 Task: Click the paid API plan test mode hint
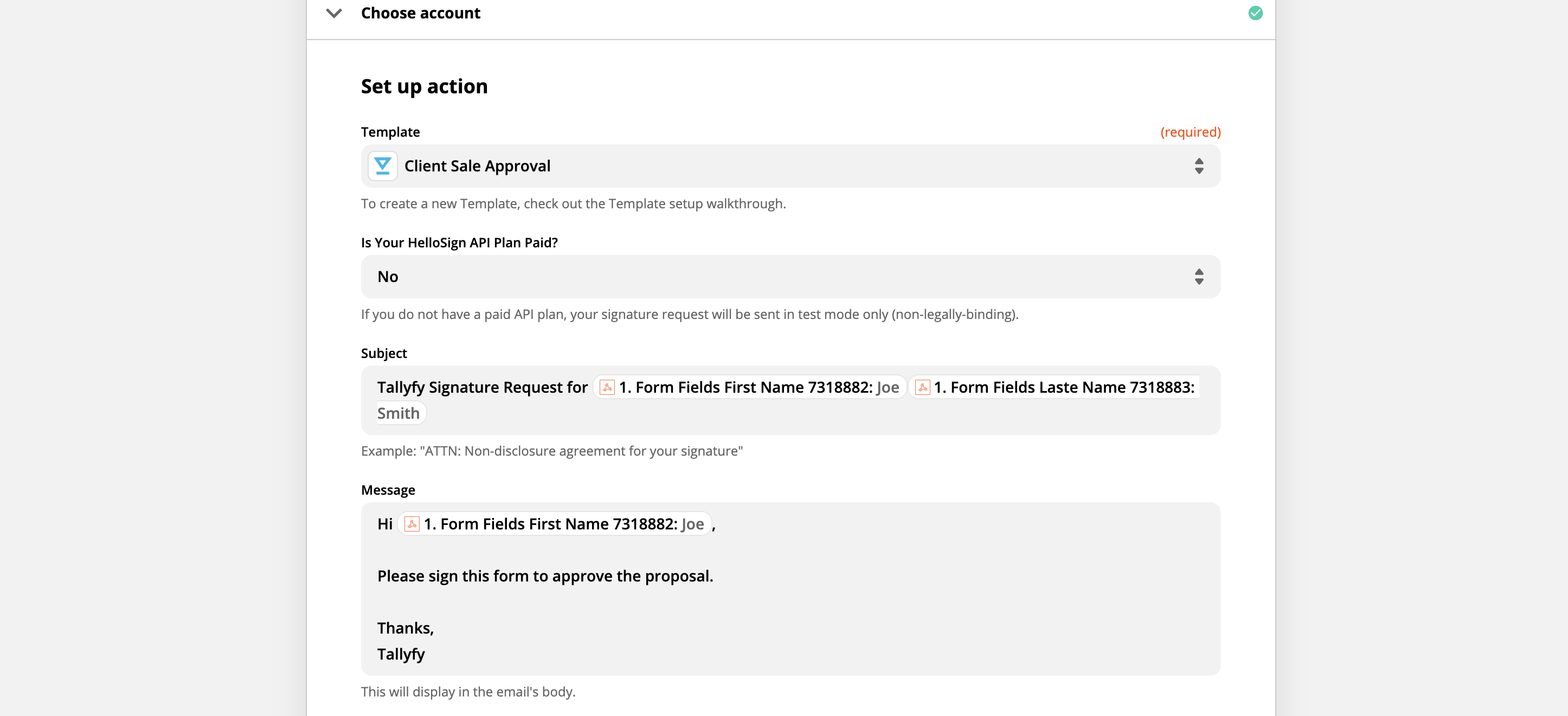click(689, 314)
